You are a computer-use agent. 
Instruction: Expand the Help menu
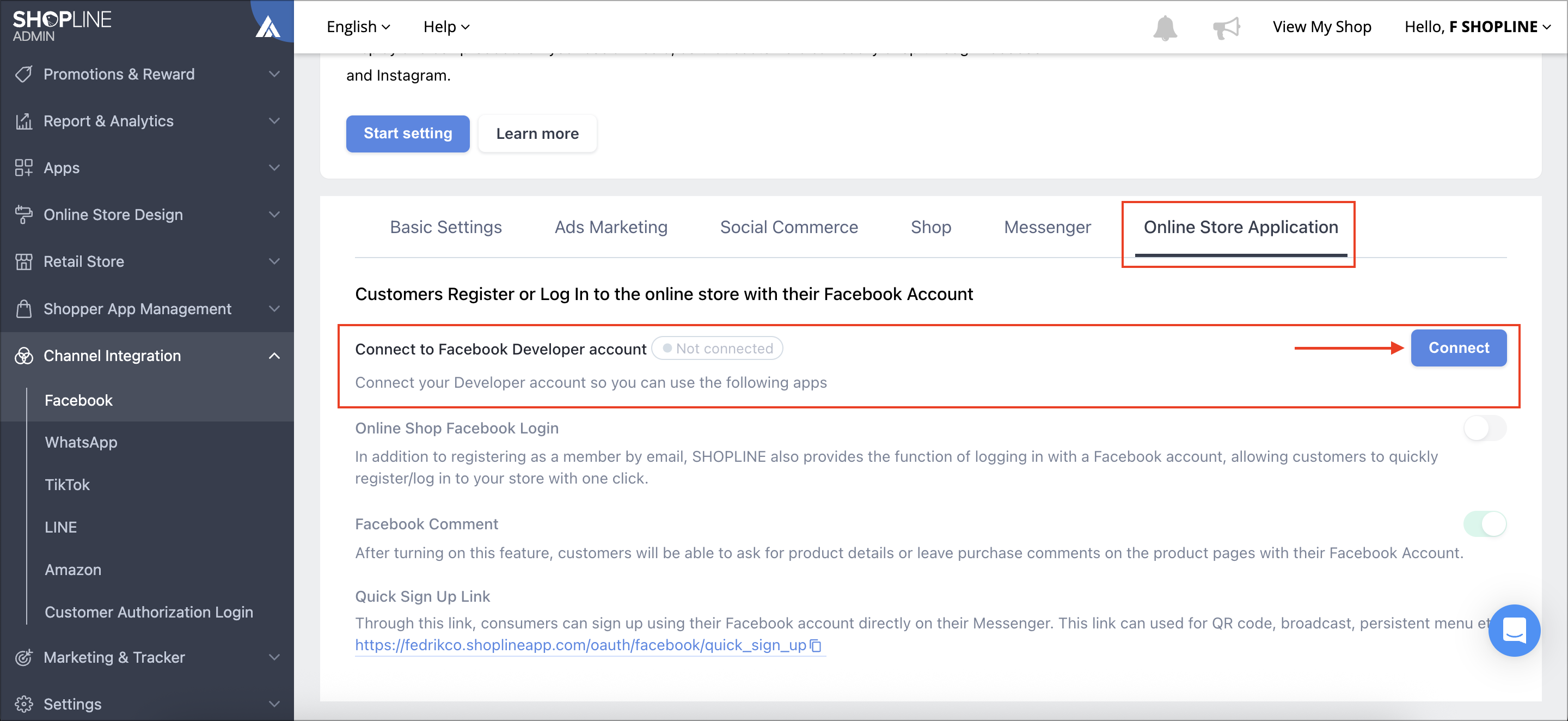click(x=446, y=27)
